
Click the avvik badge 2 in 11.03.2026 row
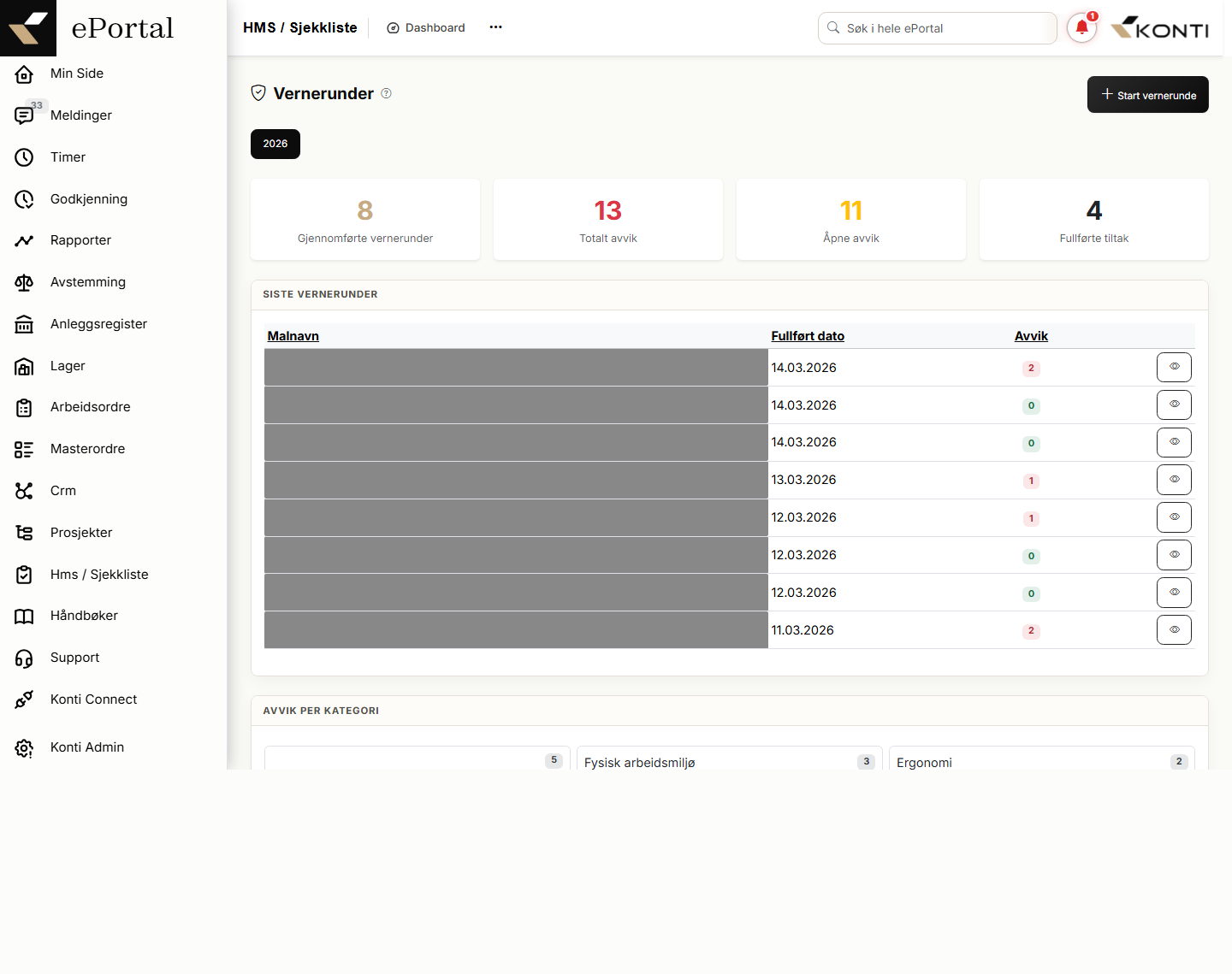point(1031,631)
